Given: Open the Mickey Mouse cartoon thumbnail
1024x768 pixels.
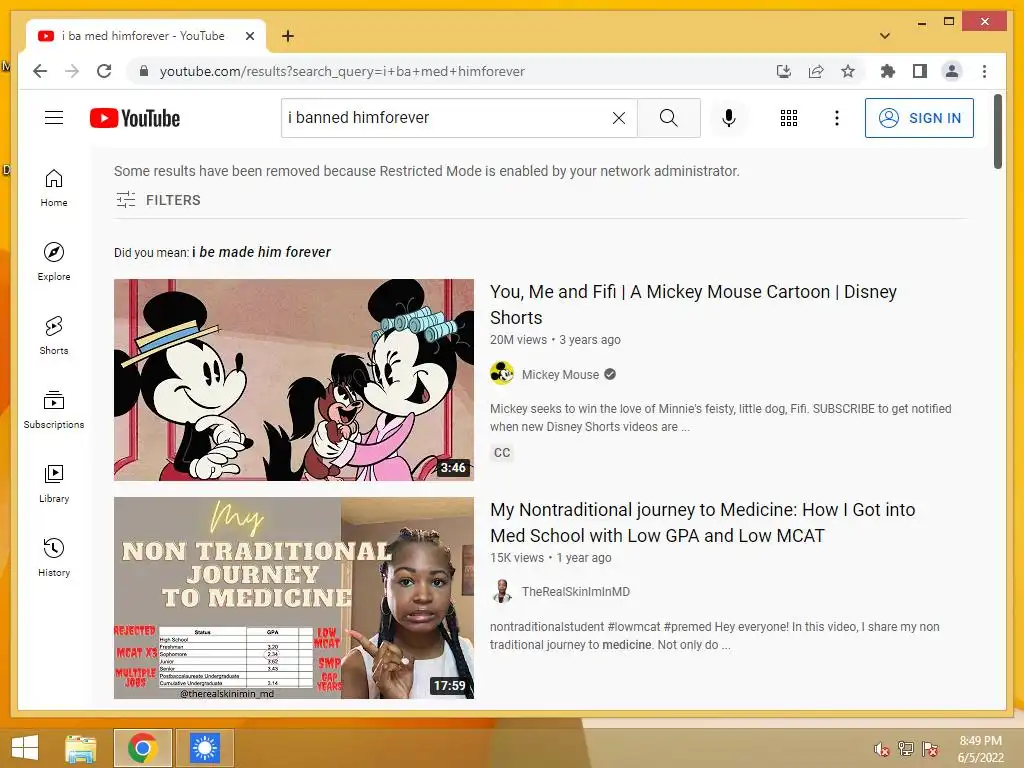Looking at the screenshot, I should (x=294, y=380).
